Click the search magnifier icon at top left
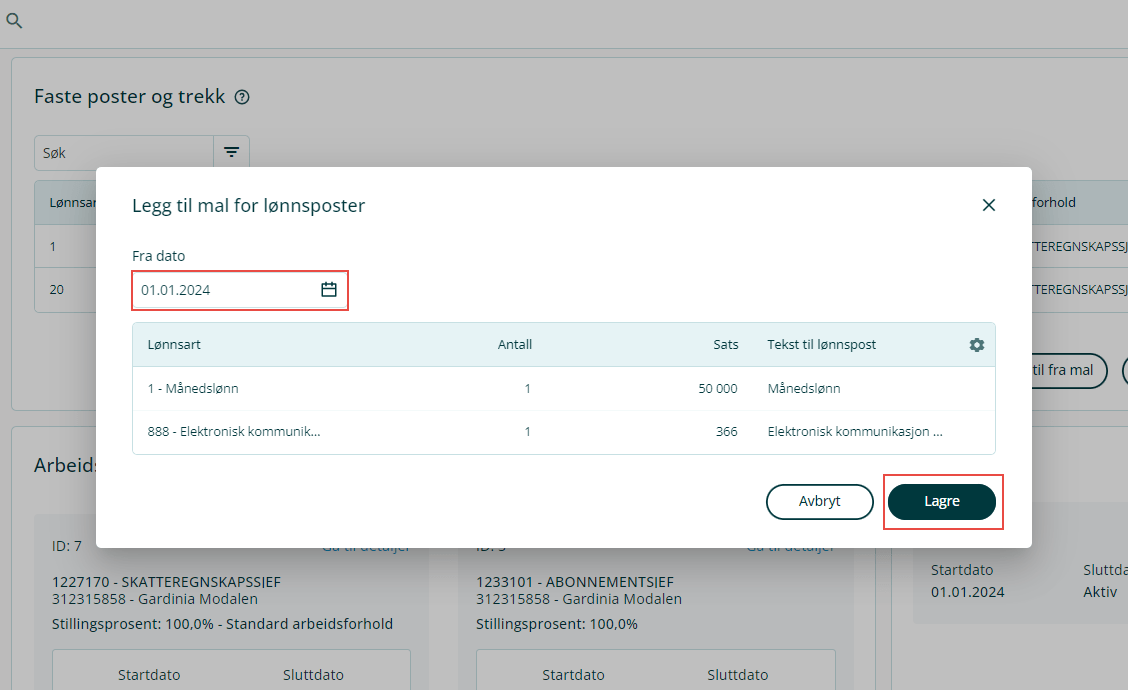Image resolution: width=1128 pixels, height=690 pixels. (x=14, y=21)
